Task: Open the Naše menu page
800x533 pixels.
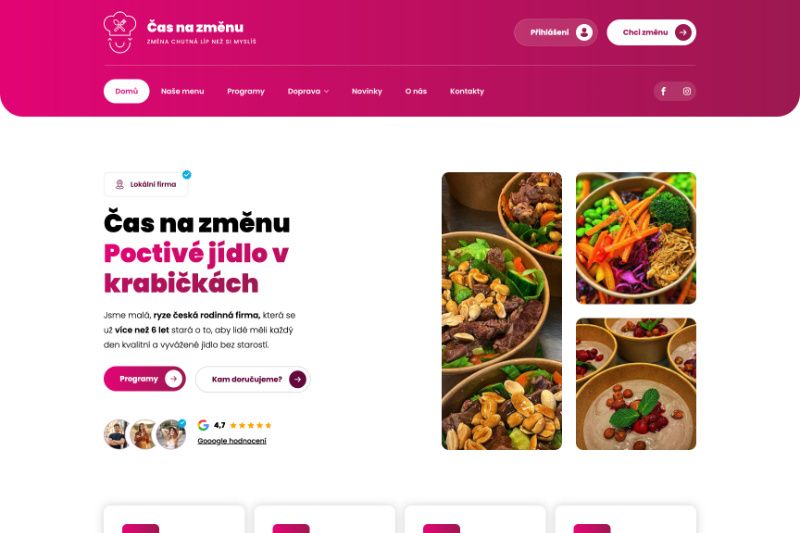Action: tap(182, 91)
